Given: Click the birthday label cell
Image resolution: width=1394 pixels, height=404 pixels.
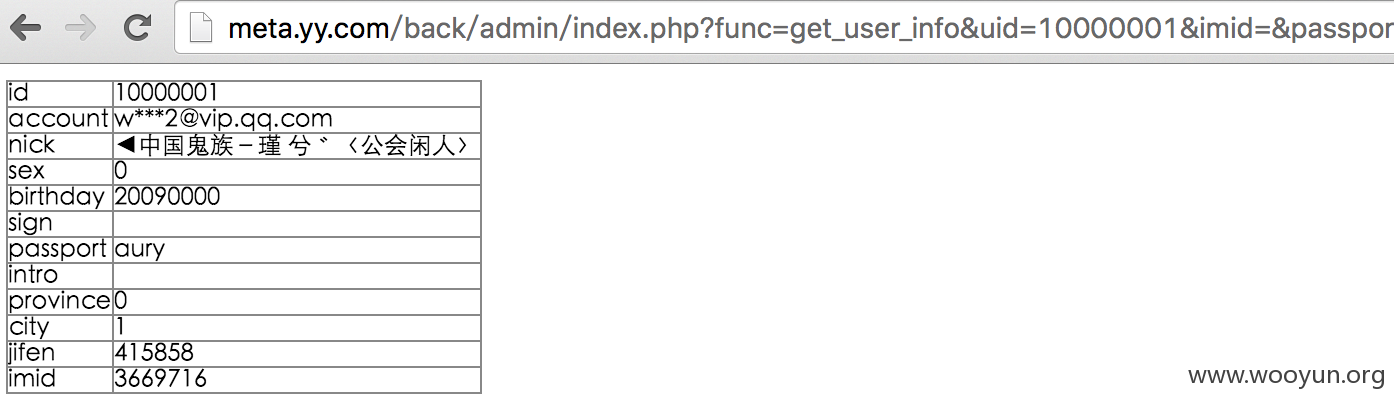Looking at the screenshot, I should pyautogui.click(x=60, y=197).
